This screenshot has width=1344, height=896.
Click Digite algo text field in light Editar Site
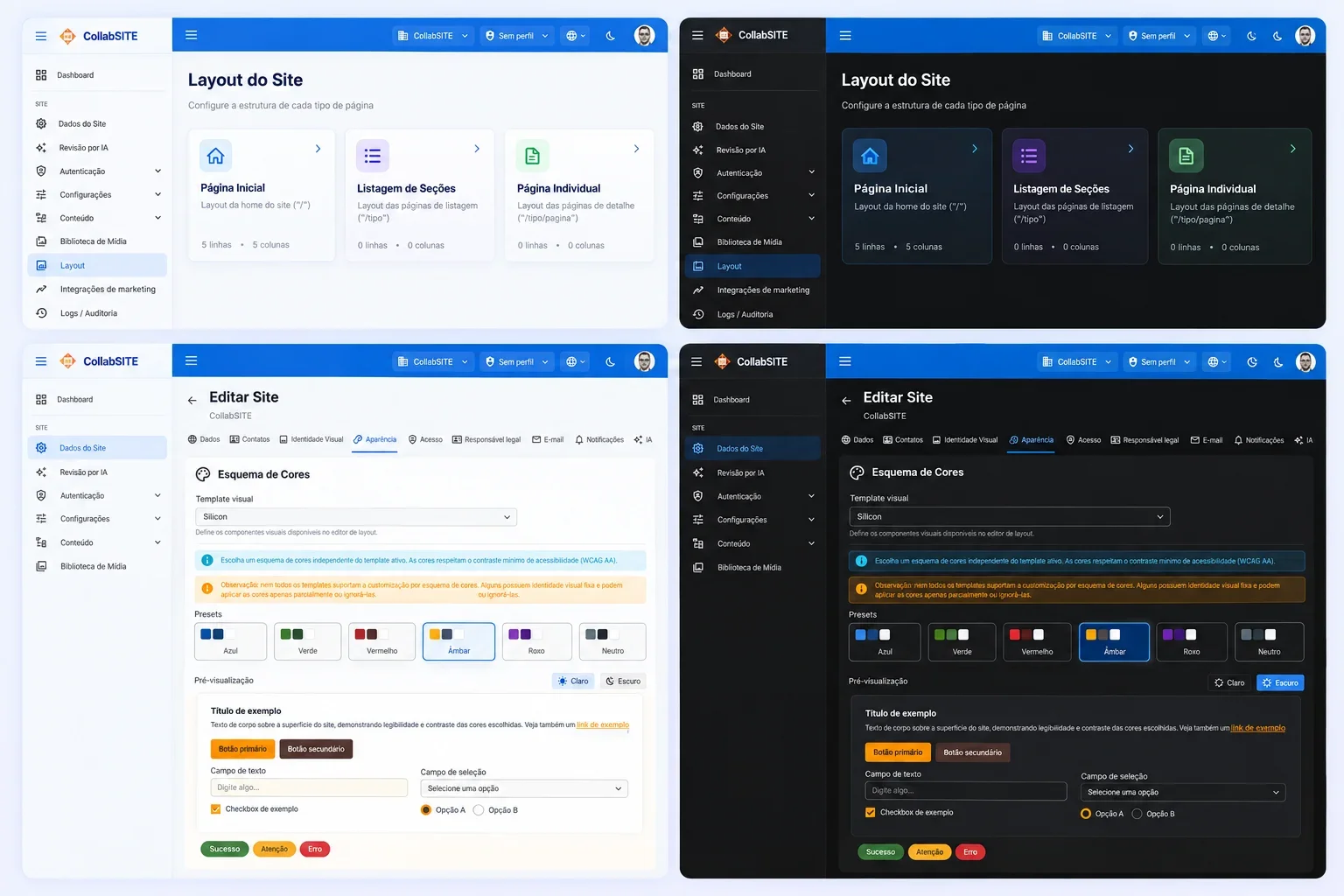click(309, 788)
